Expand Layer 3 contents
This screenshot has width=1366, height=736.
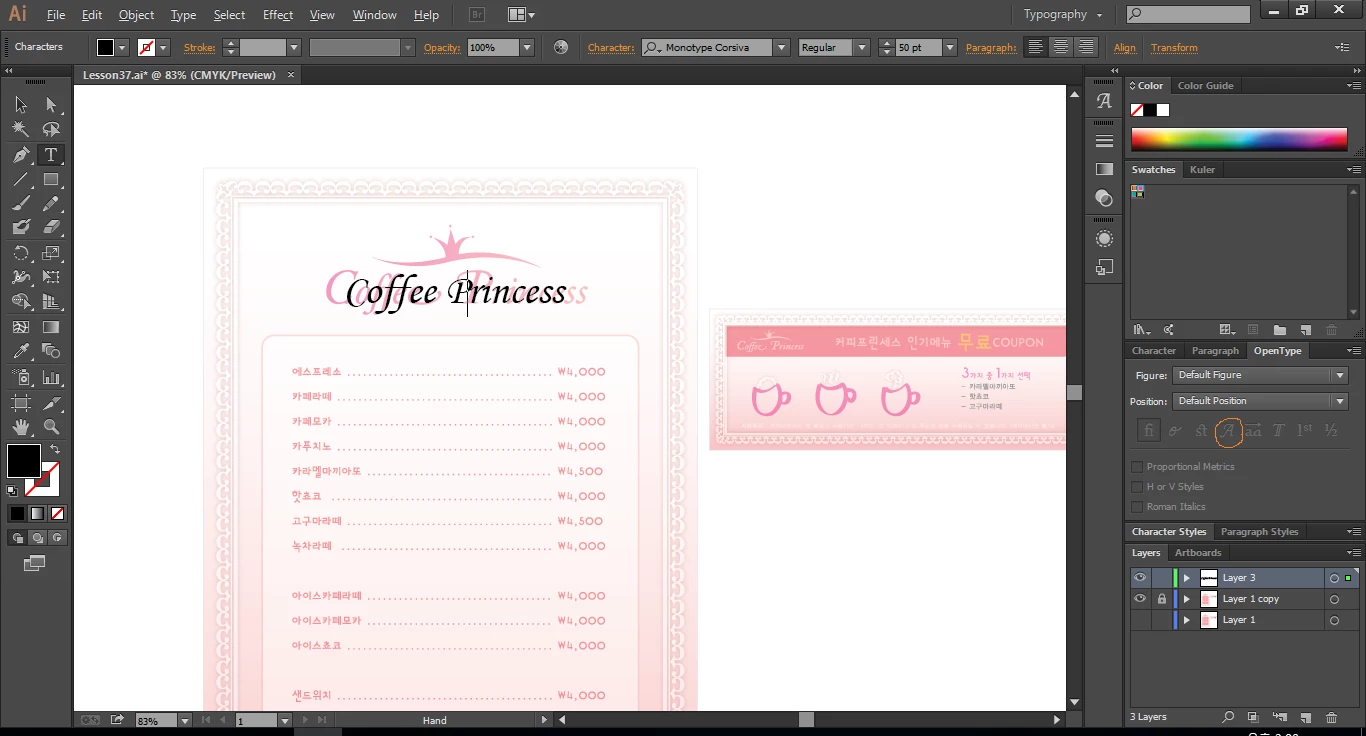pos(1187,578)
